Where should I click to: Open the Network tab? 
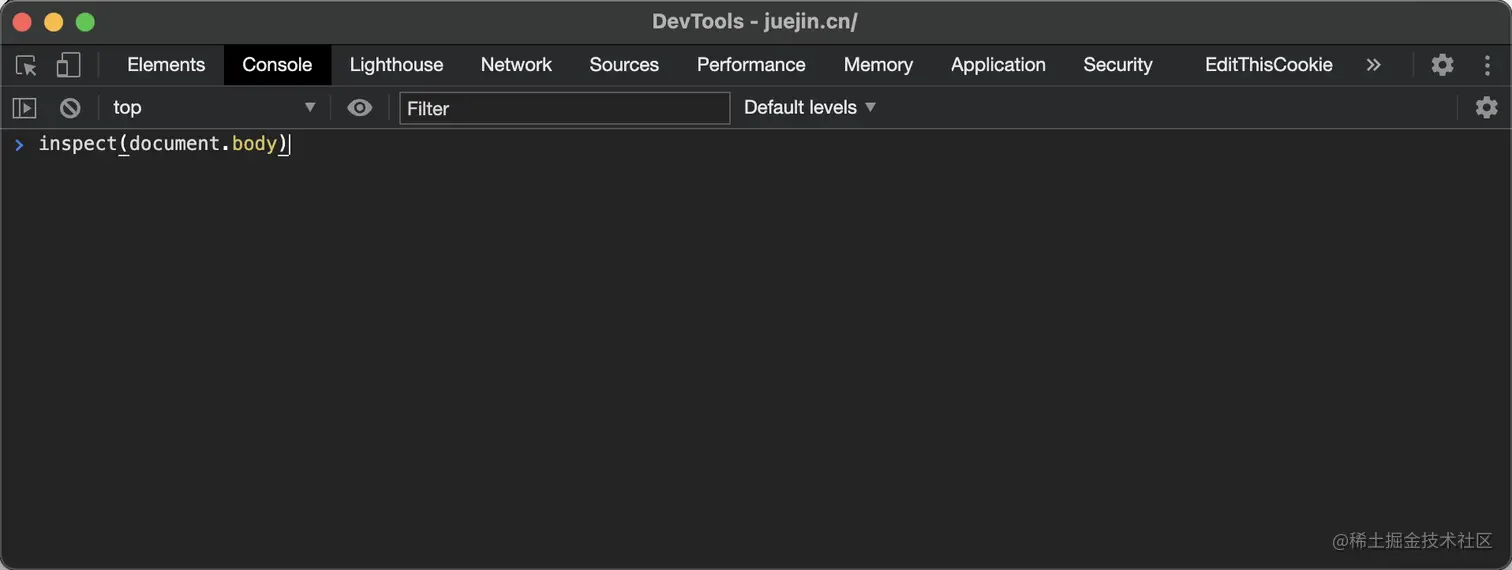(x=516, y=65)
